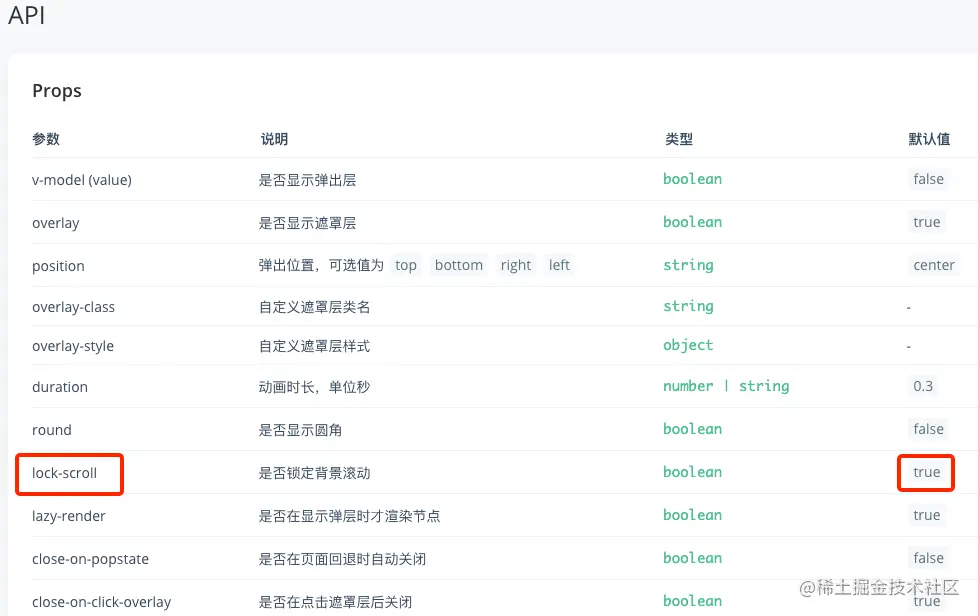
Task: Click the boolean type in v-model row
Action: point(692,180)
